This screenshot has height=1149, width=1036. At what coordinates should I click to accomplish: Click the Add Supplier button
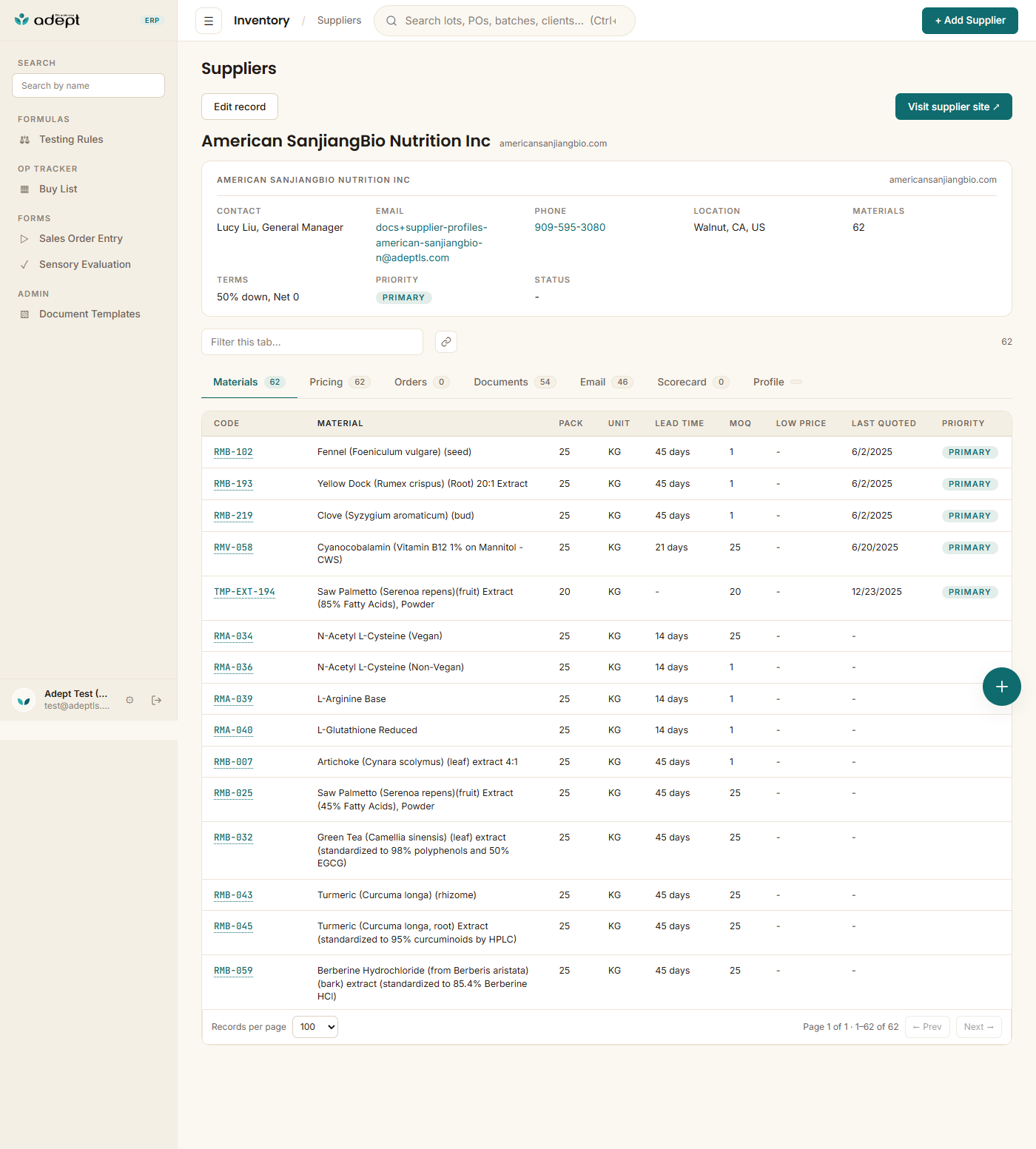970,21
